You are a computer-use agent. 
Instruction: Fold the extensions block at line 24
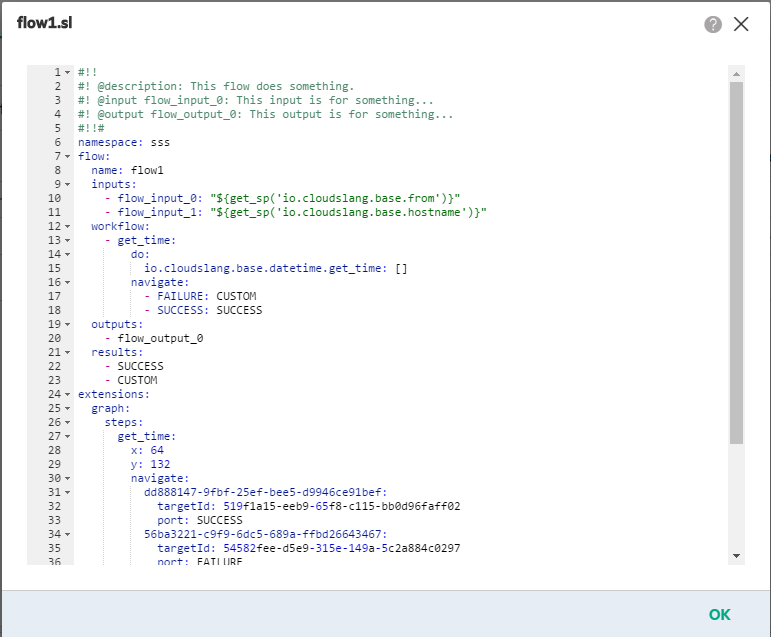point(67,395)
